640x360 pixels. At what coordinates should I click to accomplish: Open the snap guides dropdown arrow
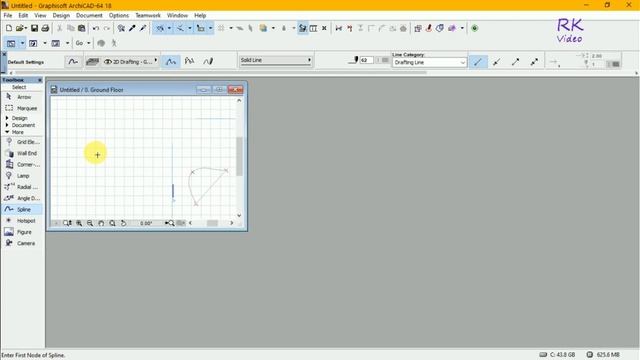[x=190, y=28]
